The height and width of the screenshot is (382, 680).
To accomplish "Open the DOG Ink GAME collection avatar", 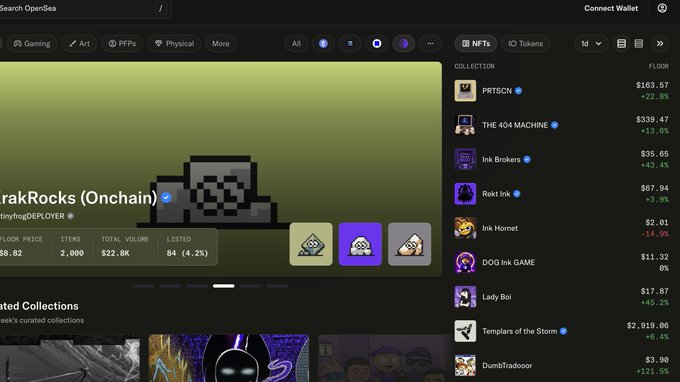I will [465, 262].
